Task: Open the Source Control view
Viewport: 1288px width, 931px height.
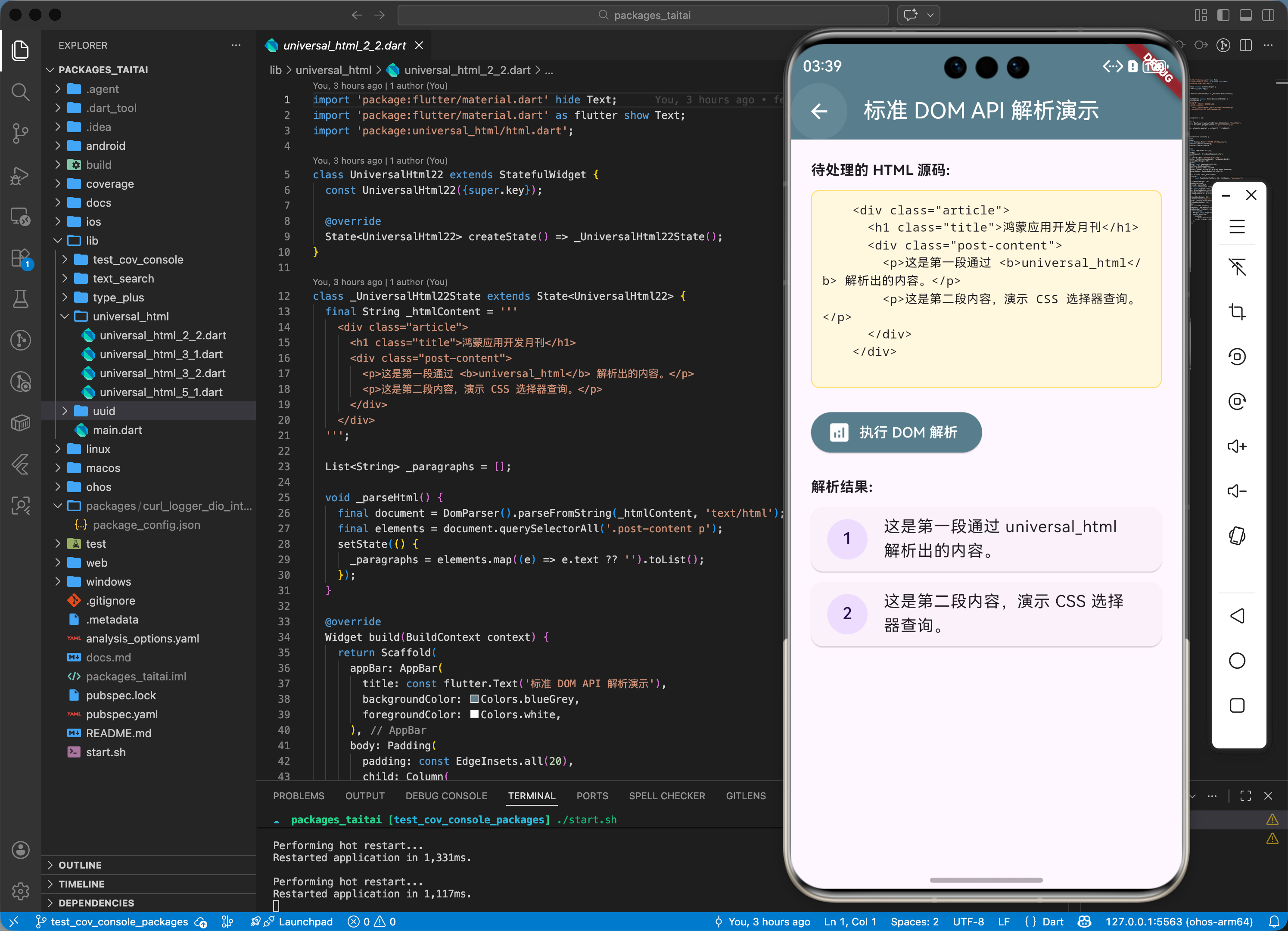Action: click(x=20, y=133)
